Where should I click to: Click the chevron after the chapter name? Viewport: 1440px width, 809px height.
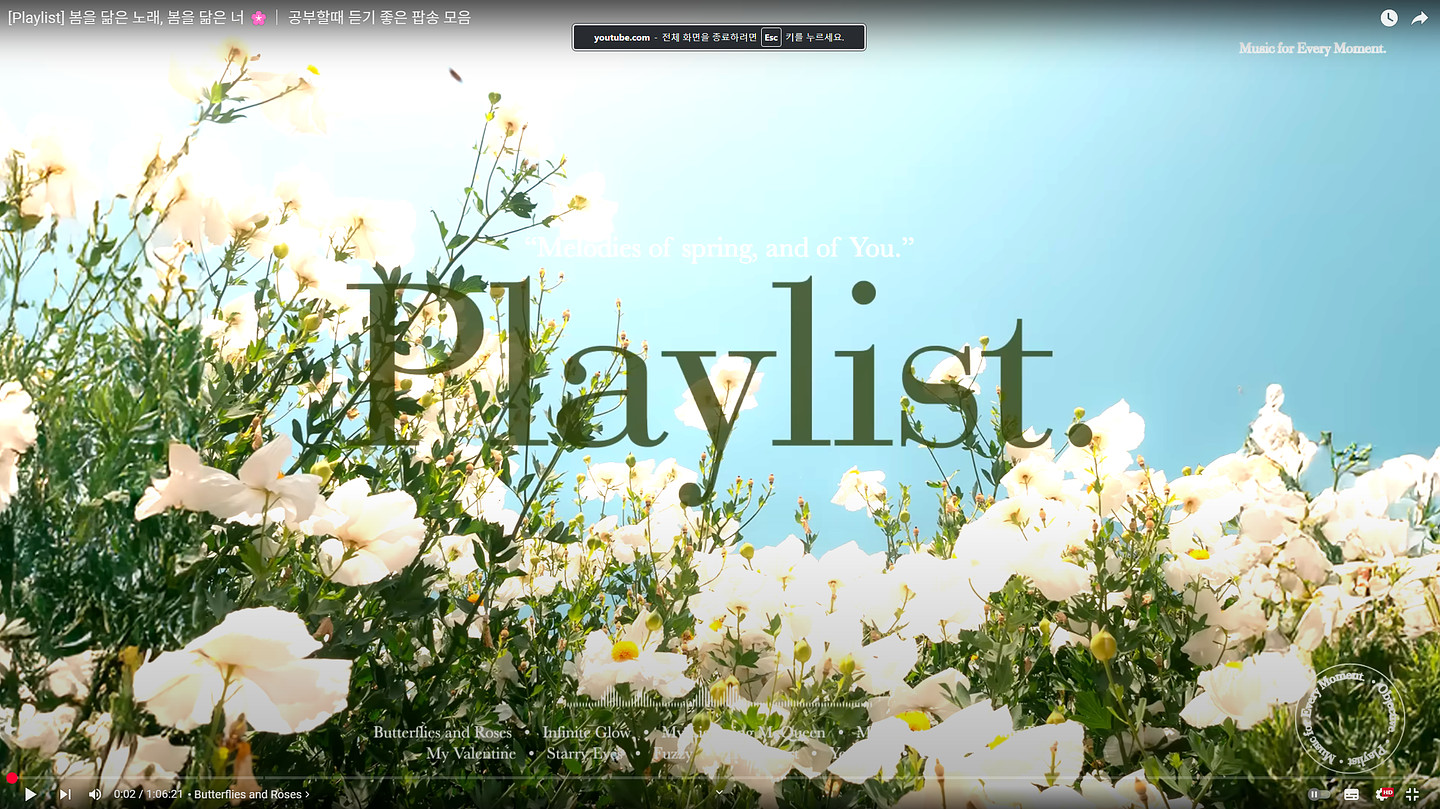[x=308, y=794]
